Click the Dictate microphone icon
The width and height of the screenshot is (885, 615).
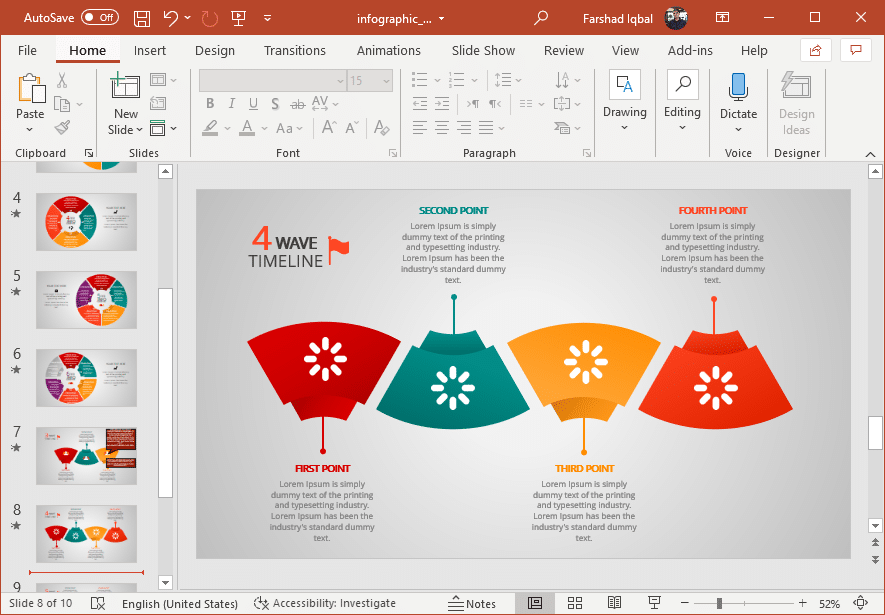tap(738, 87)
